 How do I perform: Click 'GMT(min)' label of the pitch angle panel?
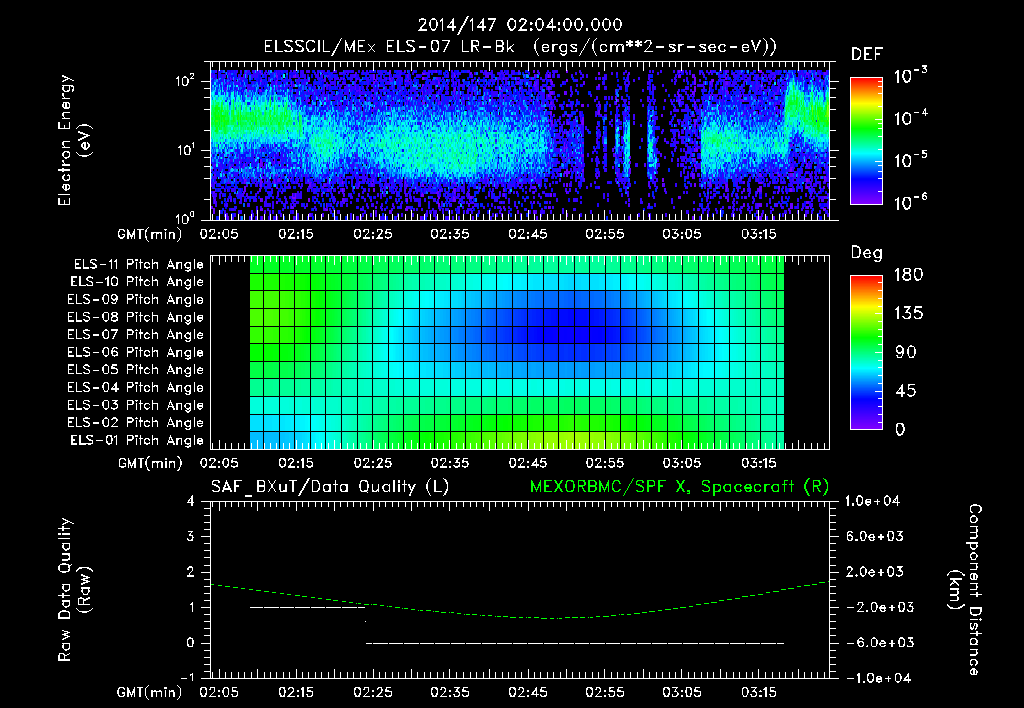[x=150, y=463]
